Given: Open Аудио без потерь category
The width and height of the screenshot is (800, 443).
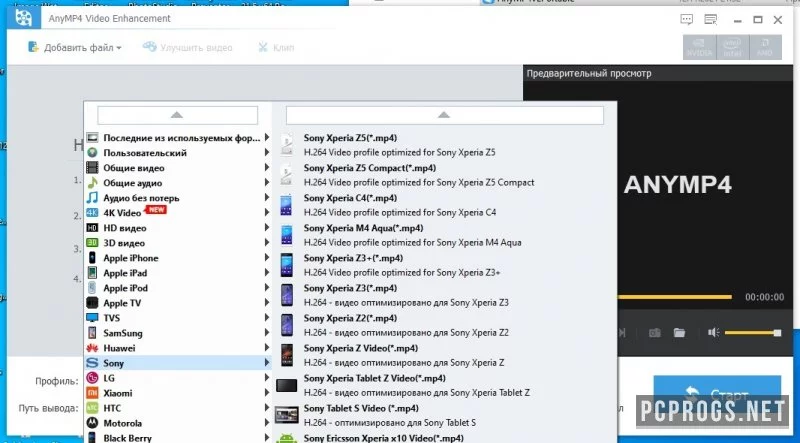Looking at the screenshot, I should (178, 198).
